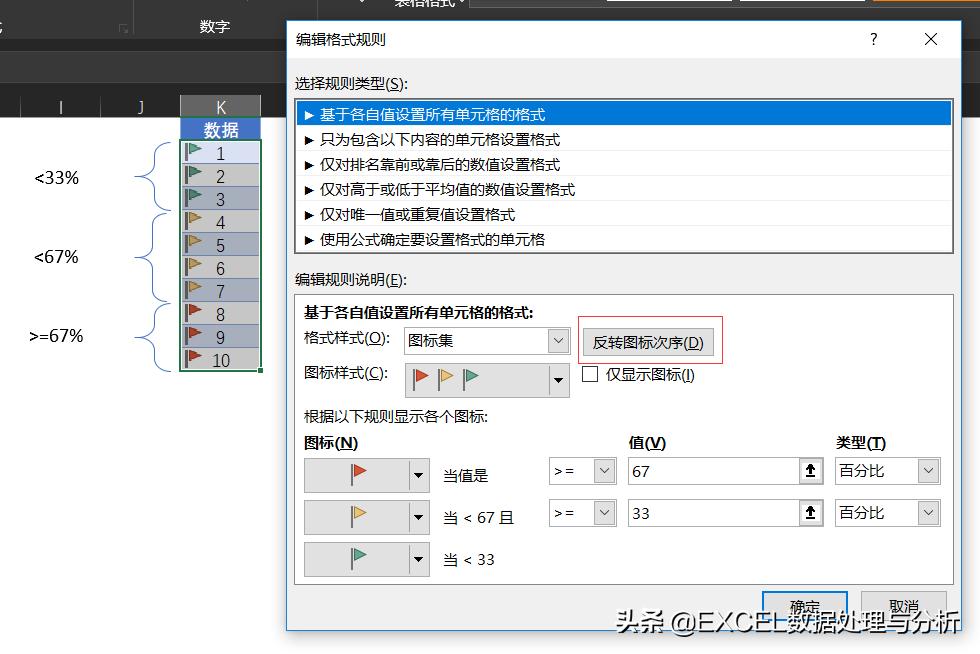Viewport: 980px width, 654px height.
Task: Open the first 百分比 type dropdown
Action: click(x=927, y=470)
